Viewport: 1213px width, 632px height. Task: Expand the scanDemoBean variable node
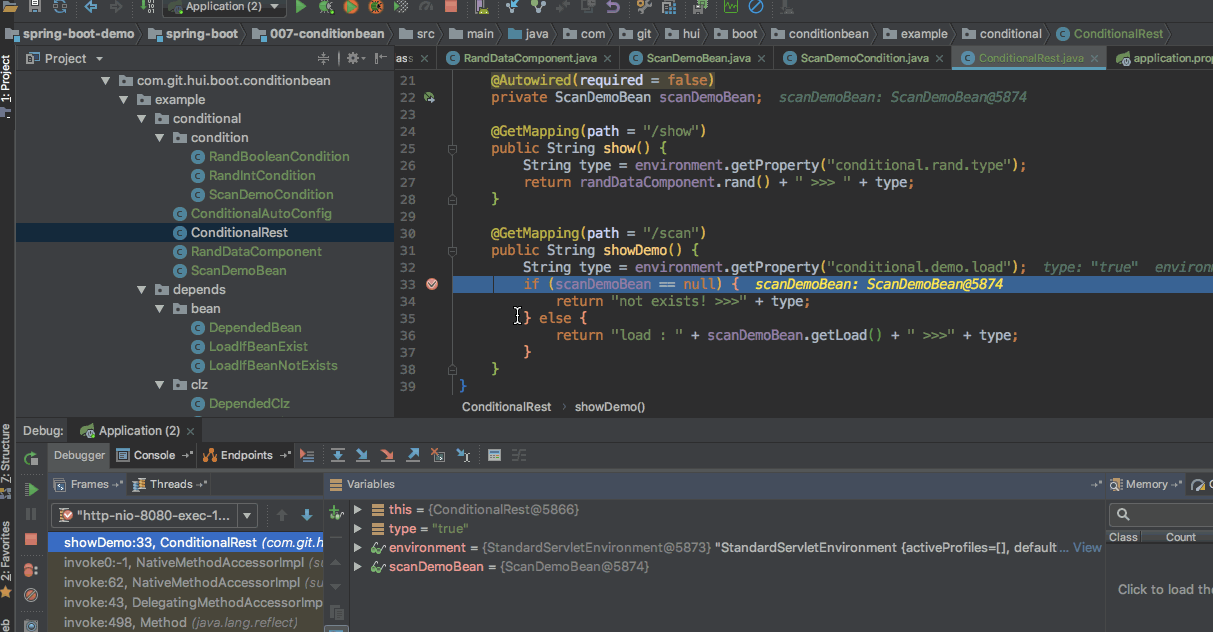(x=359, y=567)
